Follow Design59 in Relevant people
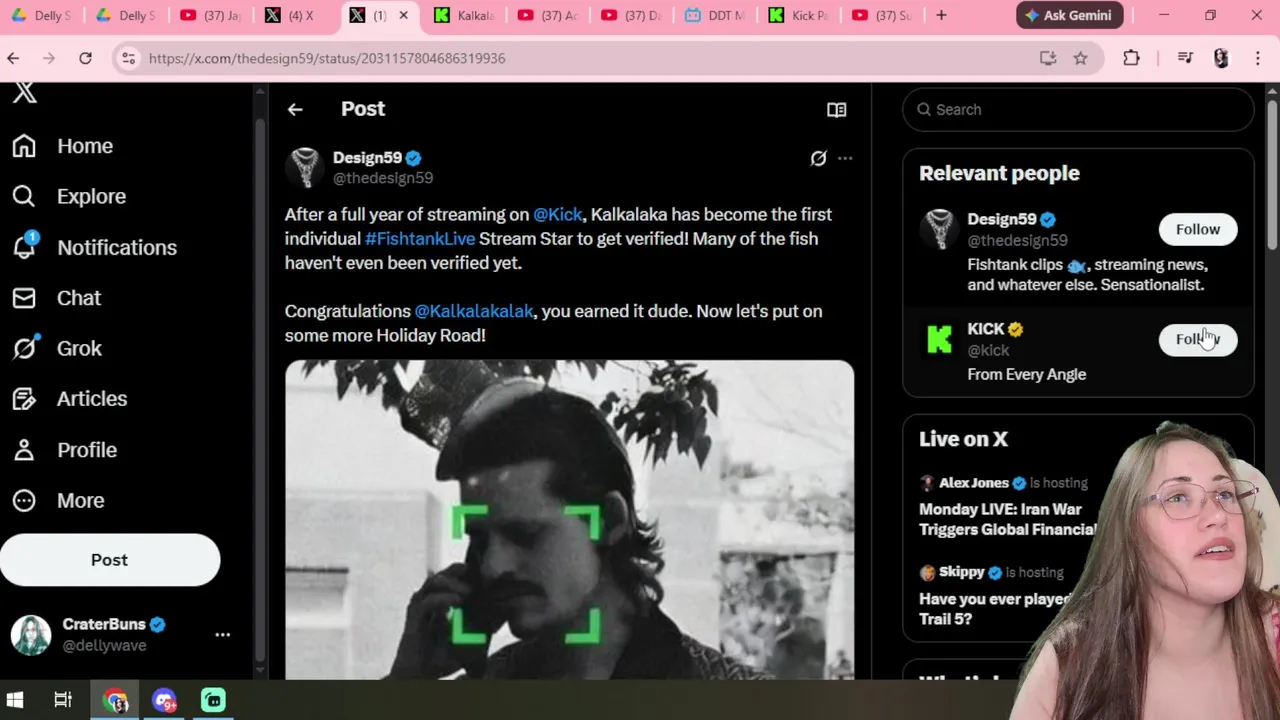1280x720 pixels. (1198, 229)
